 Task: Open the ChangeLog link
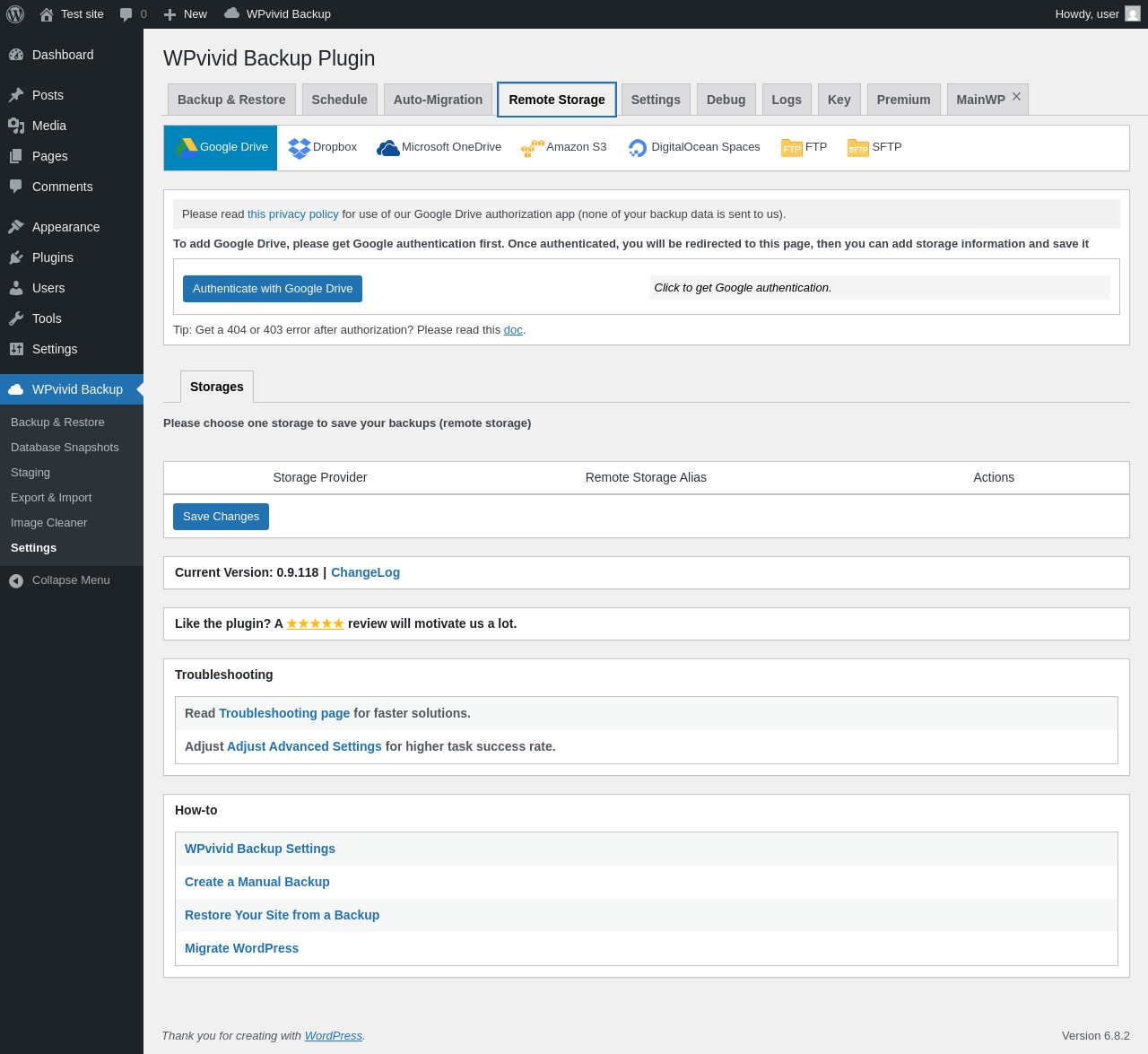point(365,572)
